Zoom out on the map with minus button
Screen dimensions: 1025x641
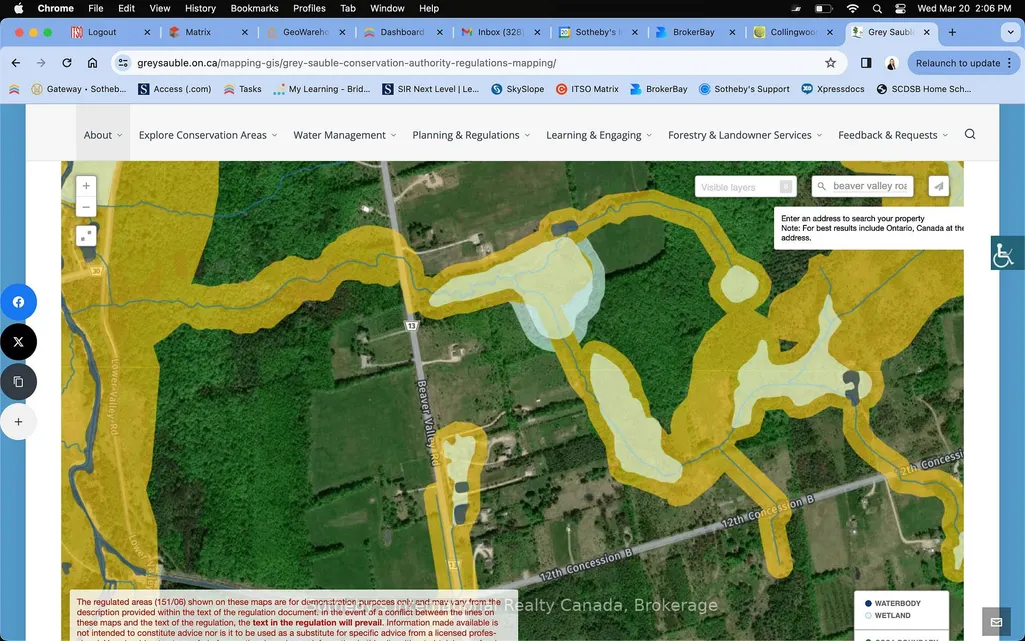[86, 207]
